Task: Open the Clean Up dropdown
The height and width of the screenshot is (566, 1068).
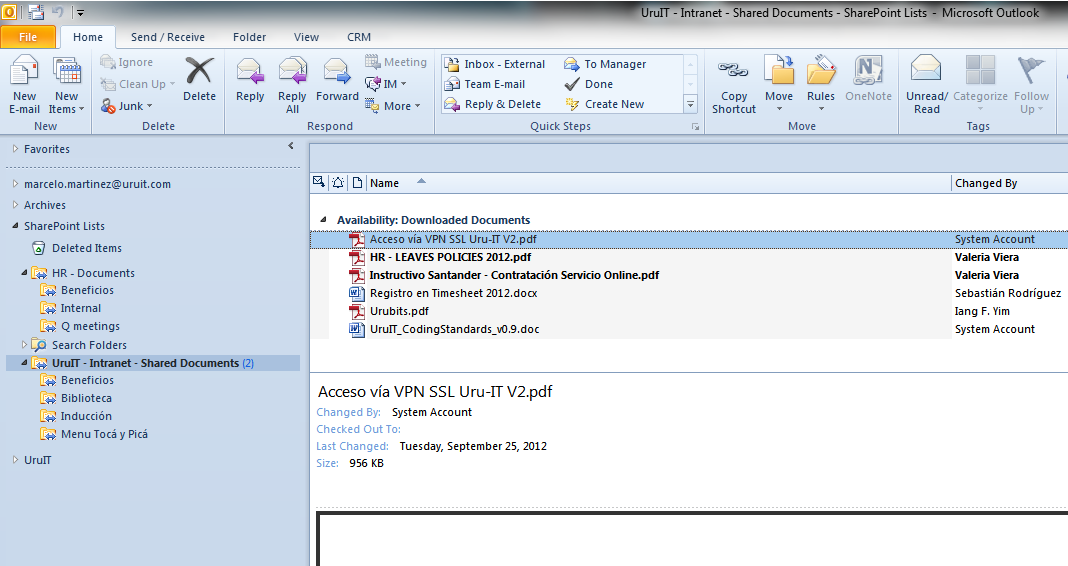Action: pos(138,84)
